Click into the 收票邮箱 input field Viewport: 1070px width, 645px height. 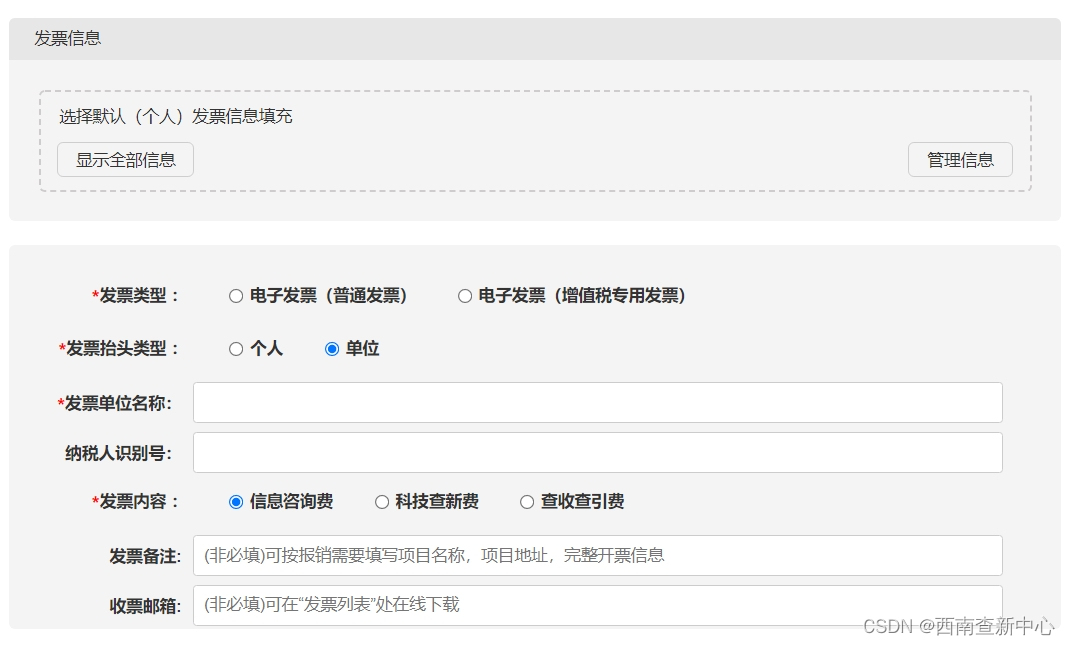pyautogui.click(x=598, y=605)
